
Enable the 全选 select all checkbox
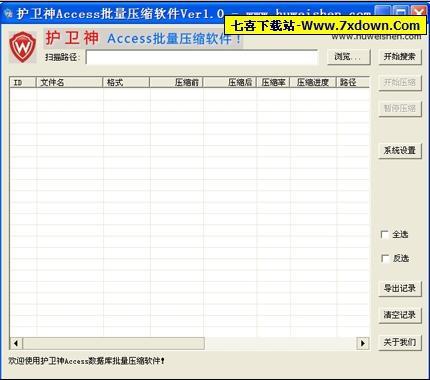pos(385,234)
